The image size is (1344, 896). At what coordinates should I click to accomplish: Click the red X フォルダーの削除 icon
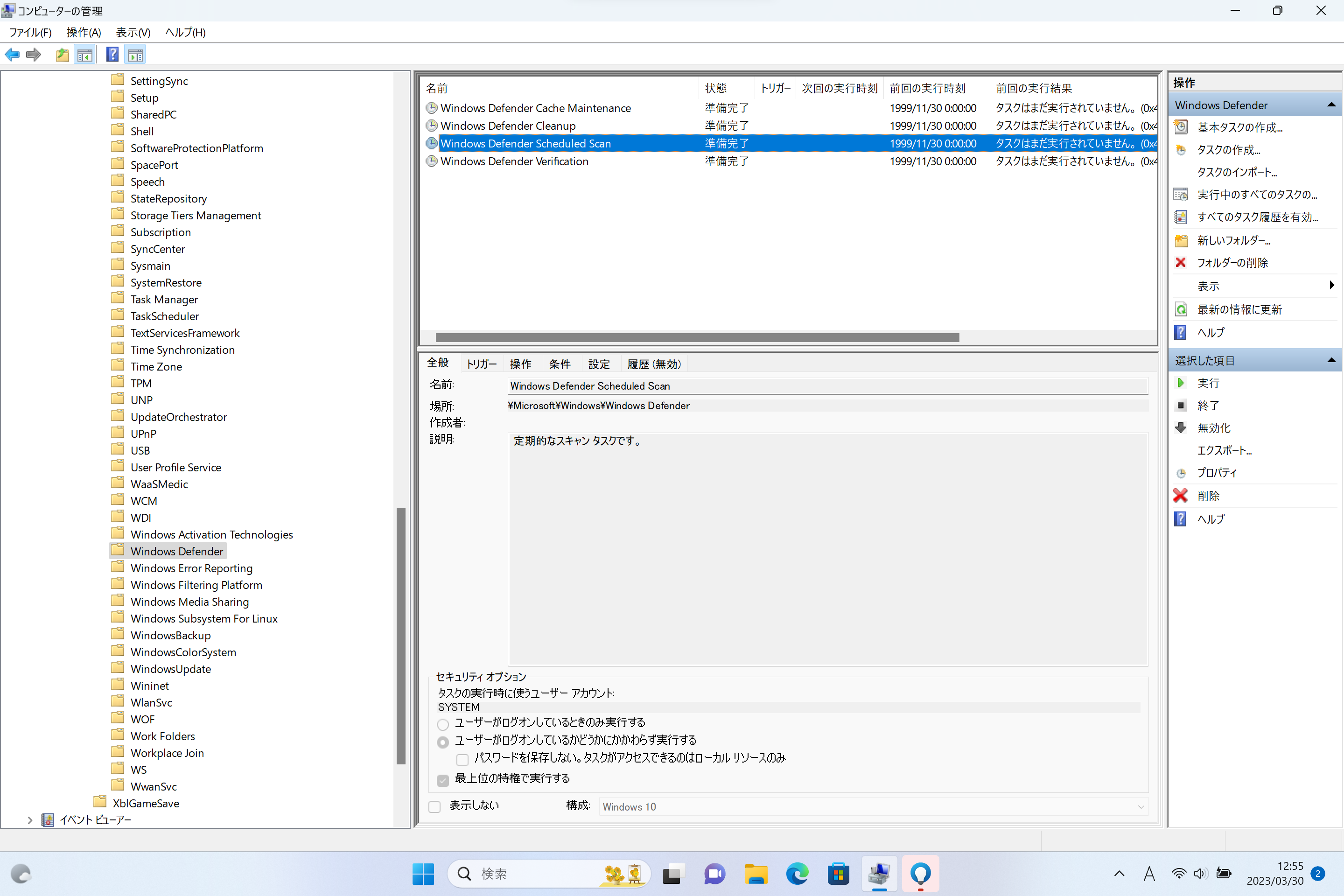click(1181, 262)
